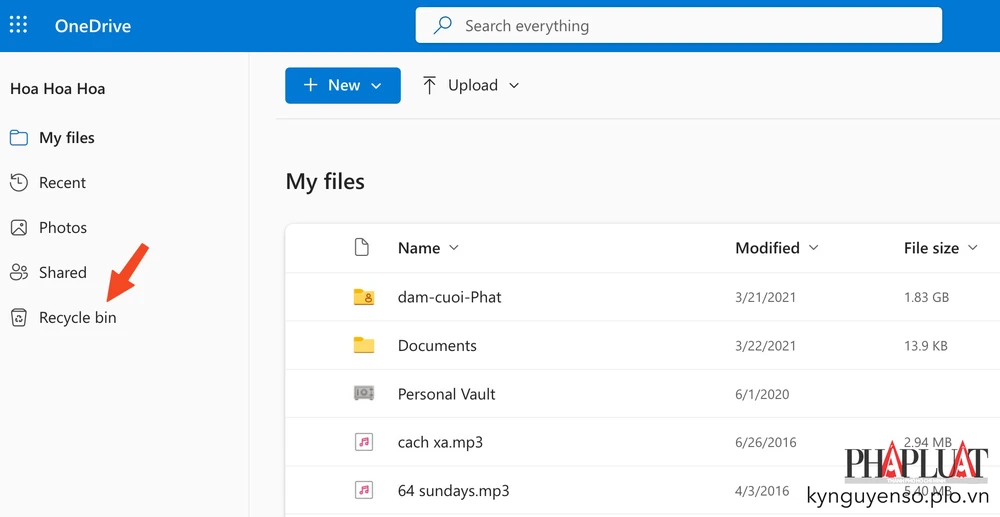Go to My files in the sidebar
The image size is (1000, 517).
(x=67, y=138)
